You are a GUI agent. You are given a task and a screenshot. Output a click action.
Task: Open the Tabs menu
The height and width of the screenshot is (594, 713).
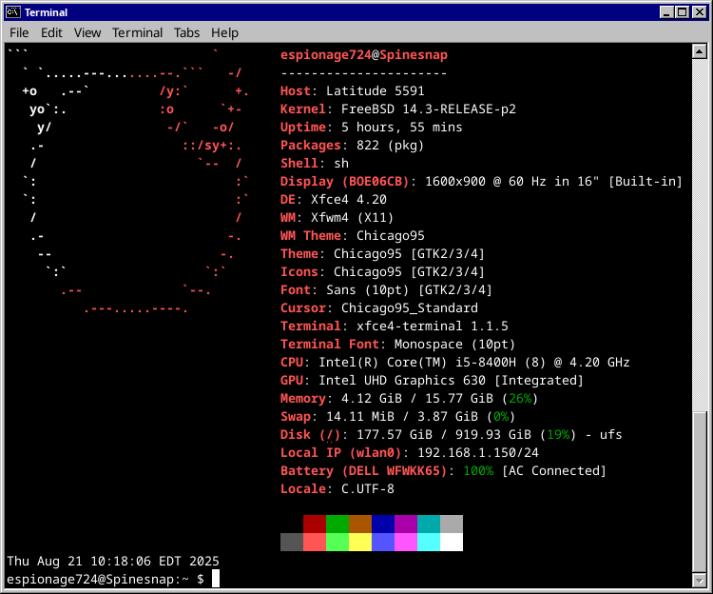click(x=186, y=32)
